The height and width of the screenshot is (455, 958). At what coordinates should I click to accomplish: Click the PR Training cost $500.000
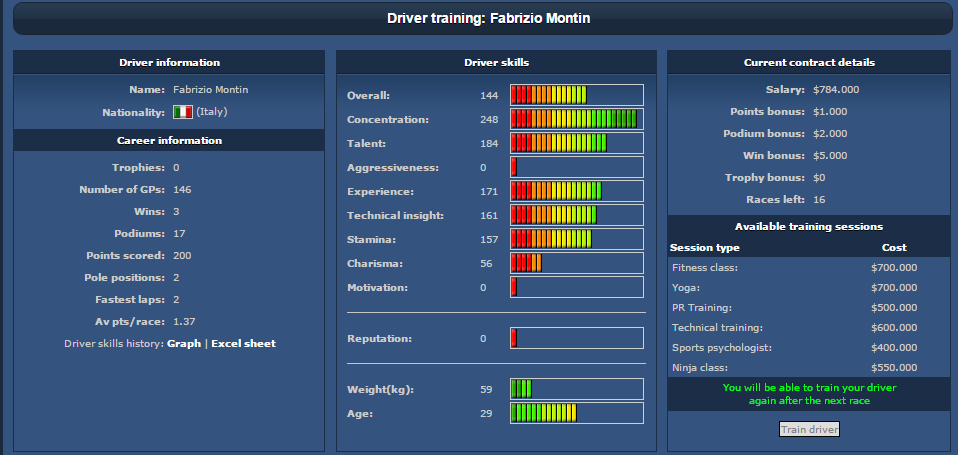pos(894,308)
